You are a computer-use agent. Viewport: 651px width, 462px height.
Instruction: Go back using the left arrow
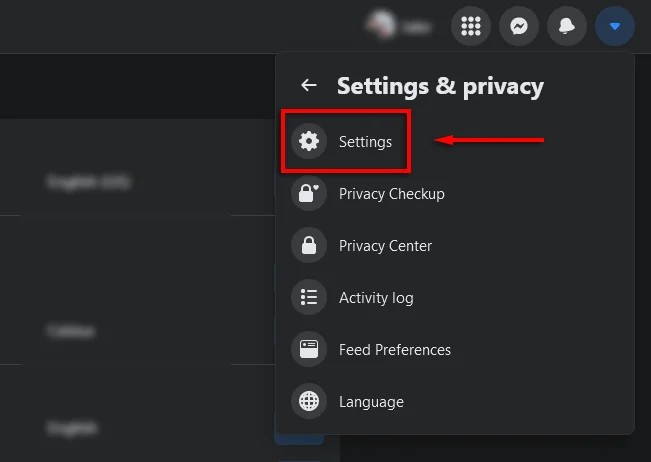coord(309,86)
